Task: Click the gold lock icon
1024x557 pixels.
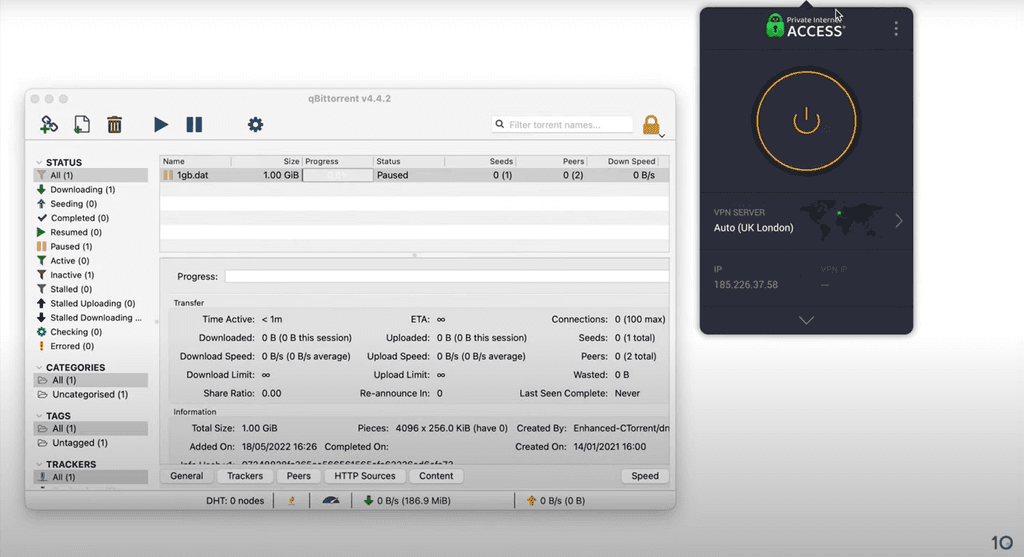Action: tap(651, 124)
